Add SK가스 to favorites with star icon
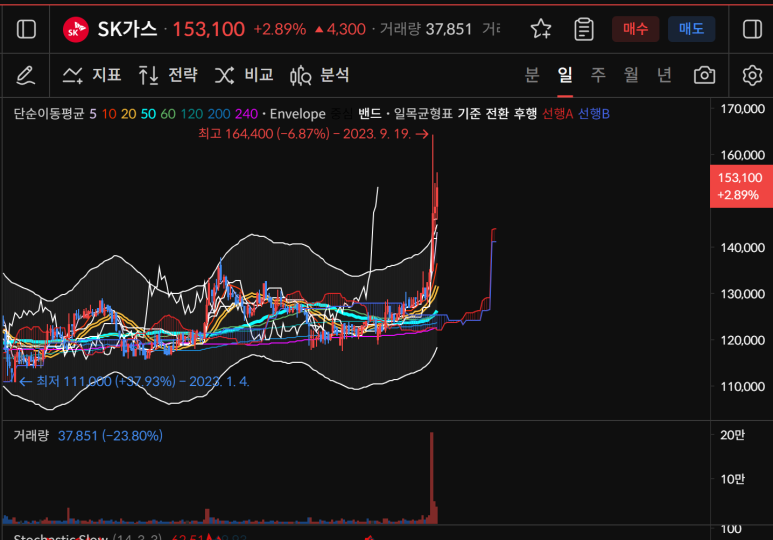This screenshot has height=540, width=773. [x=541, y=29]
